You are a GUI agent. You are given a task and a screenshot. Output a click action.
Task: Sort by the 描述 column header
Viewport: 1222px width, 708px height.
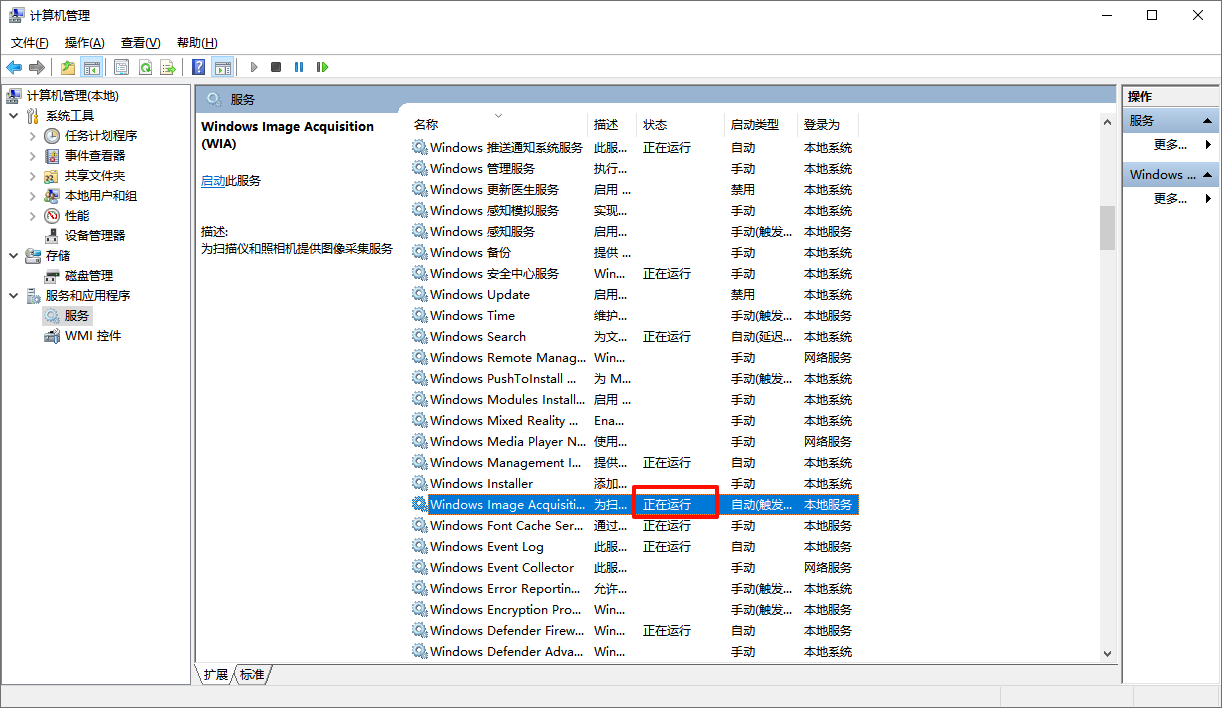612,125
